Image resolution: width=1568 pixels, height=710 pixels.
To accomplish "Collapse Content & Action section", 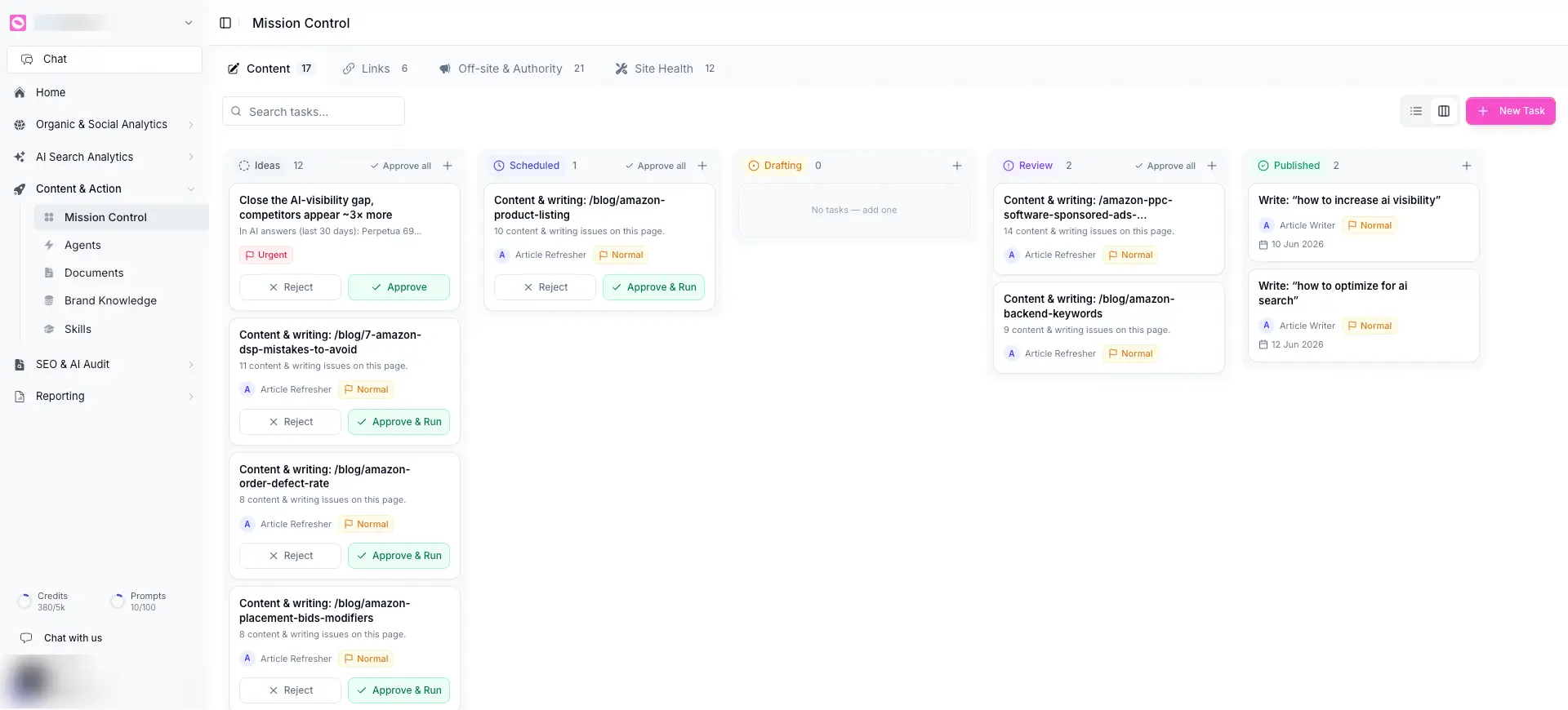I will (x=191, y=189).
